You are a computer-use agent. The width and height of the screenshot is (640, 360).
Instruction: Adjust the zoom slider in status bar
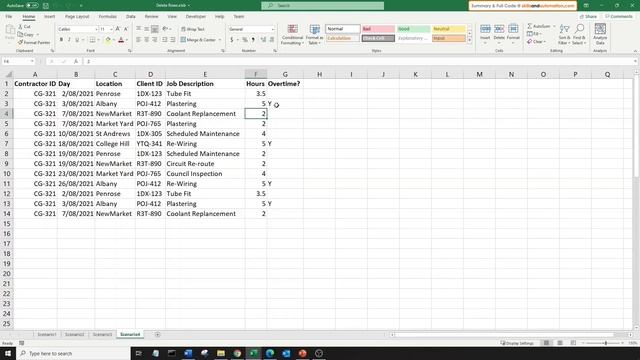click(x=605, y=343)
